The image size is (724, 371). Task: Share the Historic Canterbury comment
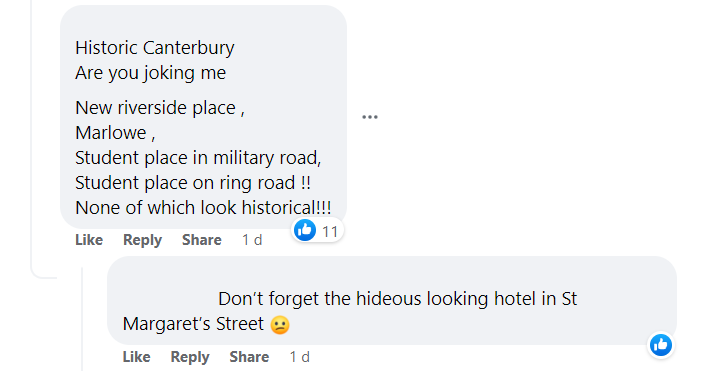(x=201, y=240)
